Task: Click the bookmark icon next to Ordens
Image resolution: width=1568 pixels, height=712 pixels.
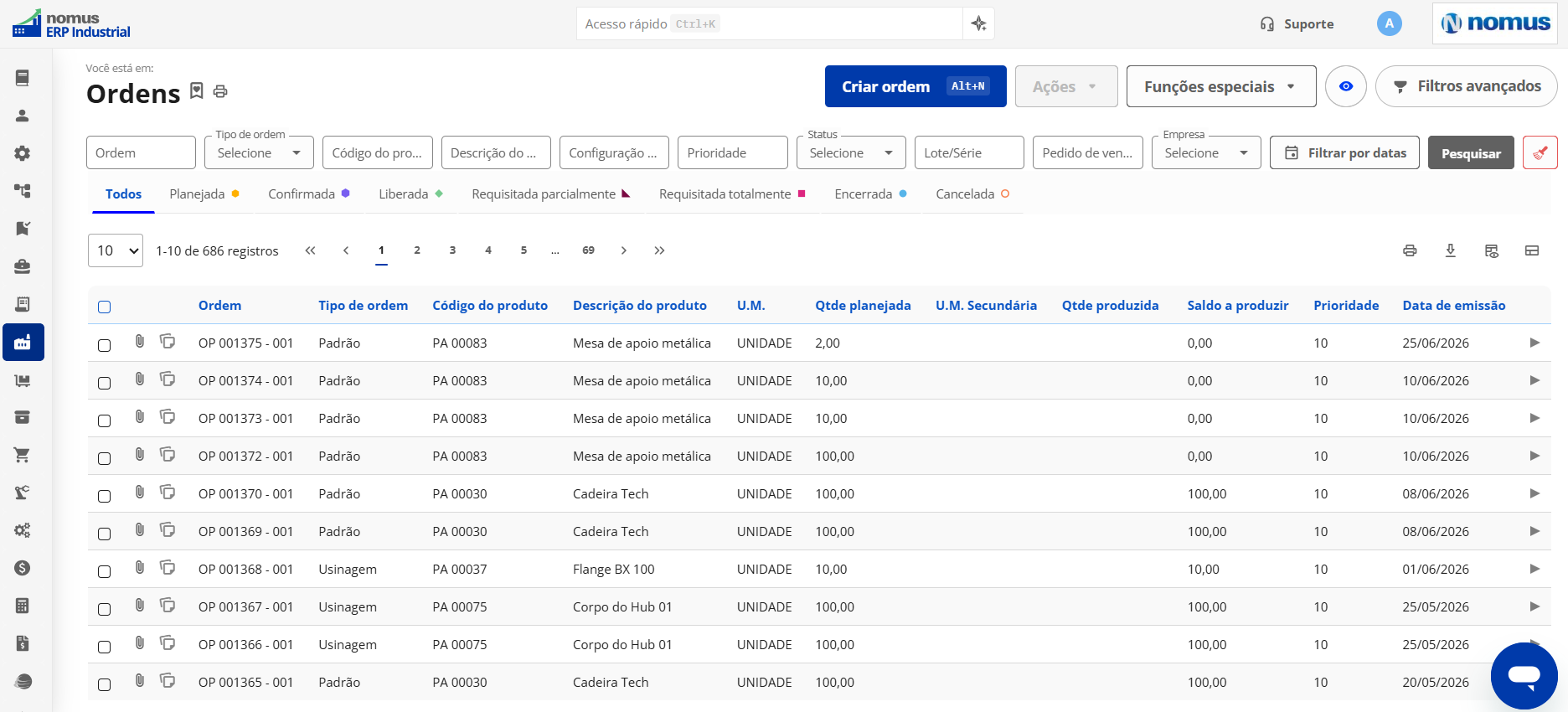Action: pos(197,90)
